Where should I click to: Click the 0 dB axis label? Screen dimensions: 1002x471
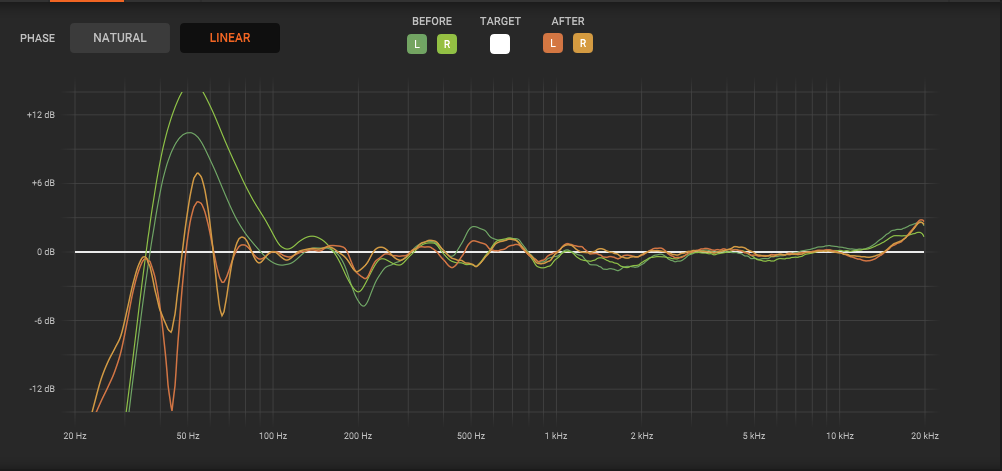[45, 252]
